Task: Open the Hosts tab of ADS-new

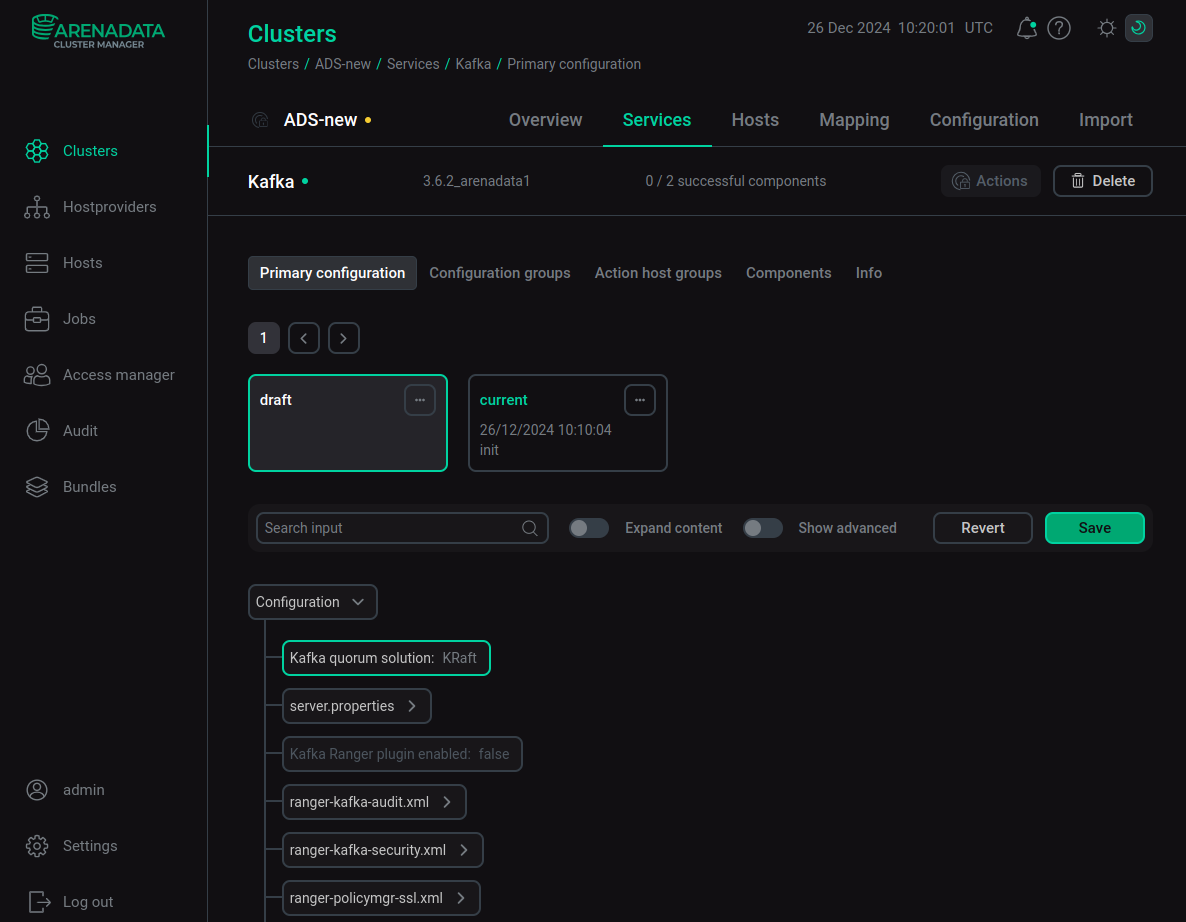Action: pos(754,120)
